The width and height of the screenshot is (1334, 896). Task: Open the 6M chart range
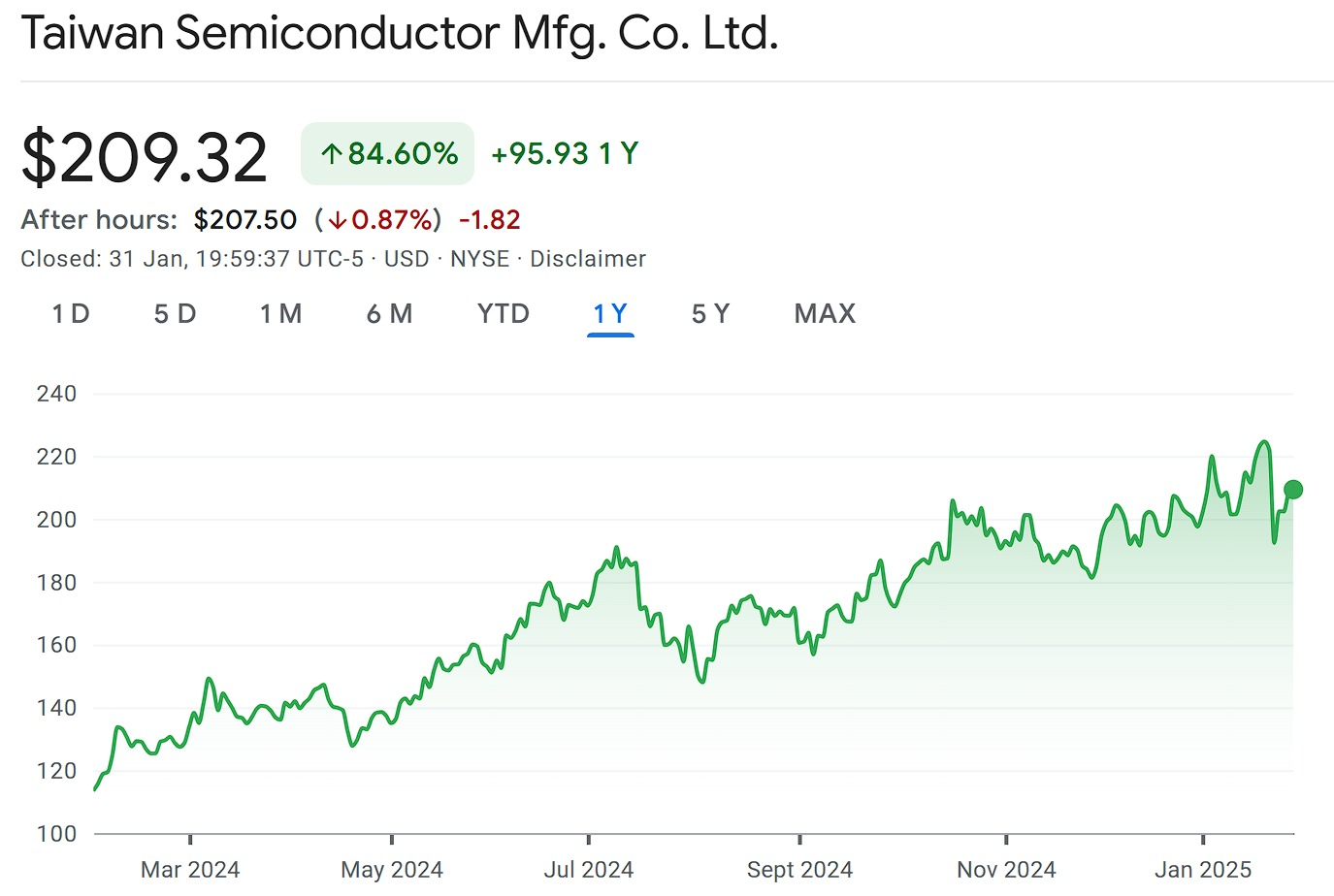pyautogui.click(x=390, y=313)
